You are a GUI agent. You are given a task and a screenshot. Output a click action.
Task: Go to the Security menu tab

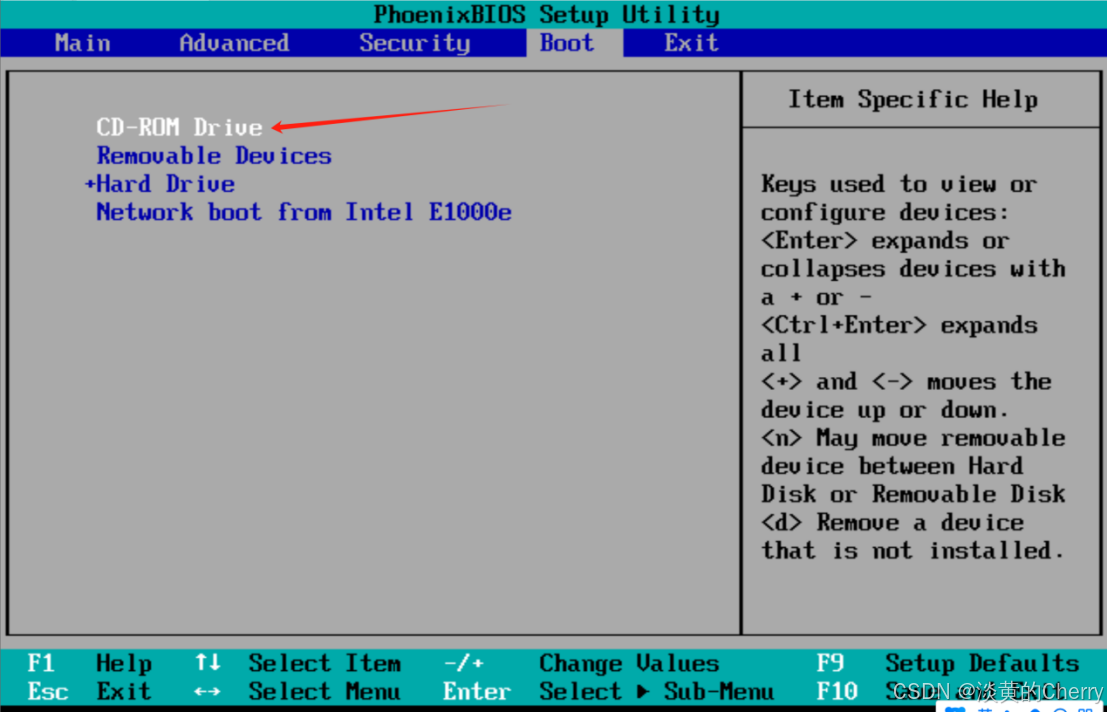[414, 43]
